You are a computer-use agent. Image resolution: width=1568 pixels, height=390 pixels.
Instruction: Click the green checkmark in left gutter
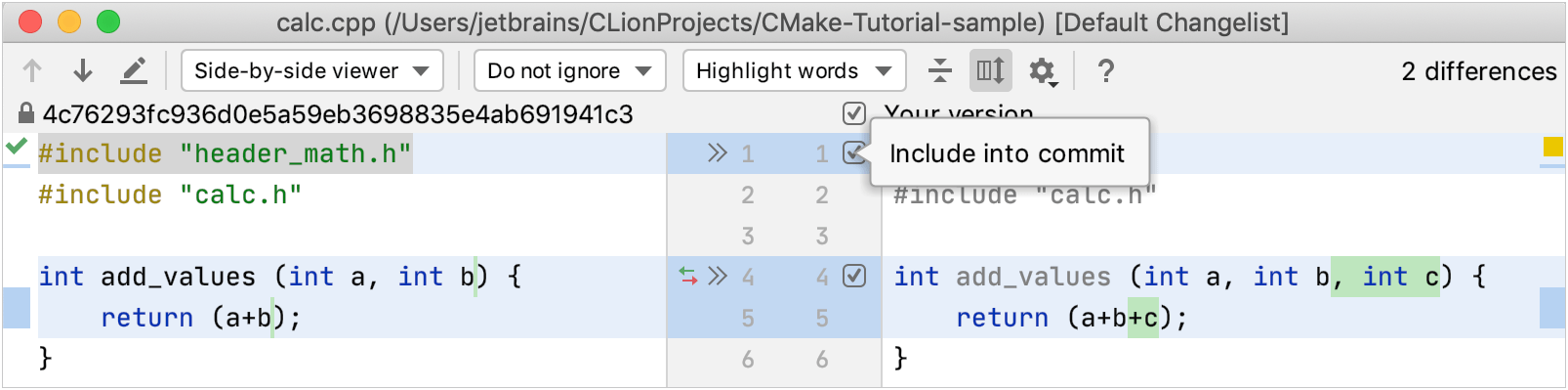click(16, 148)
